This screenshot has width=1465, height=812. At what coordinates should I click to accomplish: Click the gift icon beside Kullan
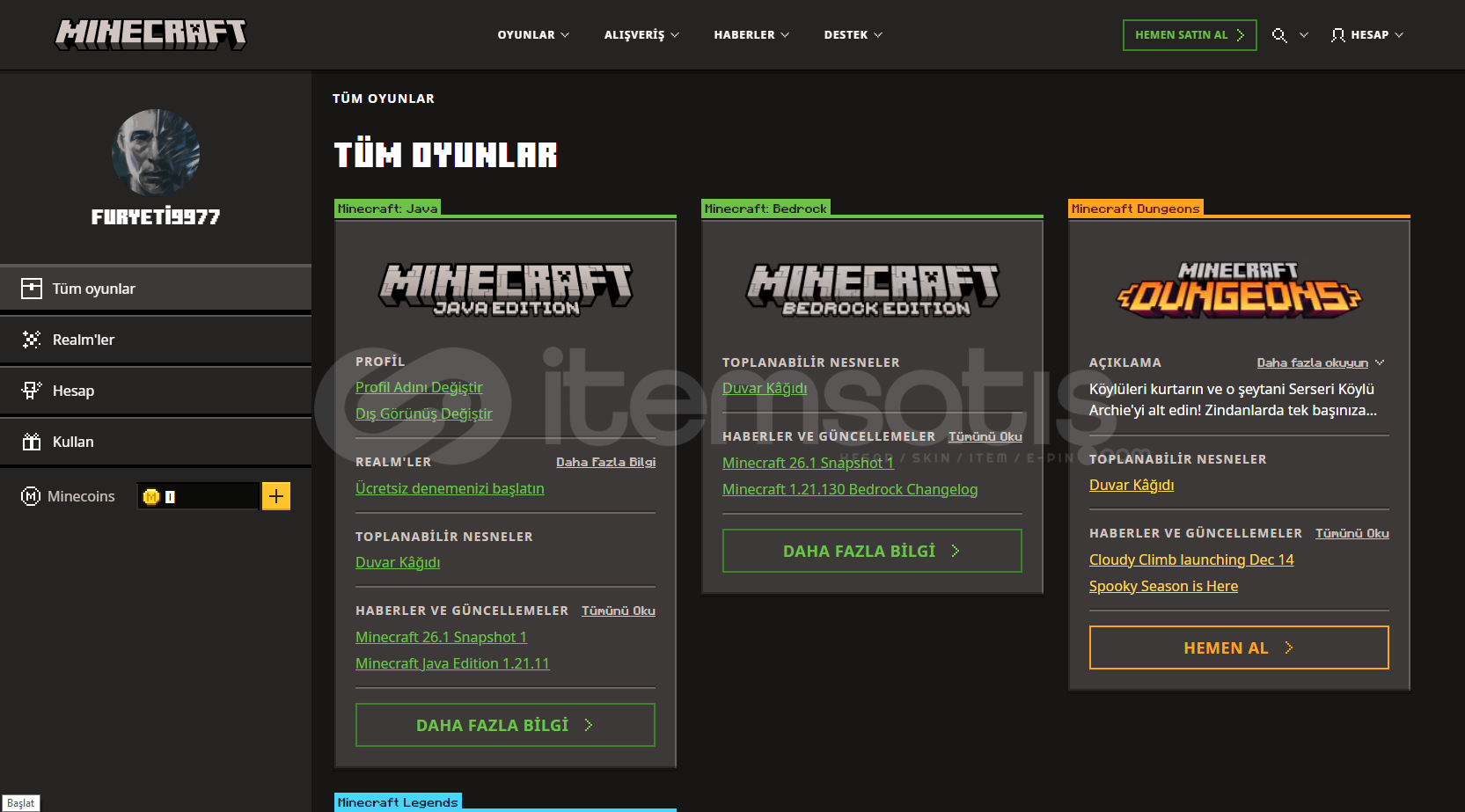coord(32,442)
